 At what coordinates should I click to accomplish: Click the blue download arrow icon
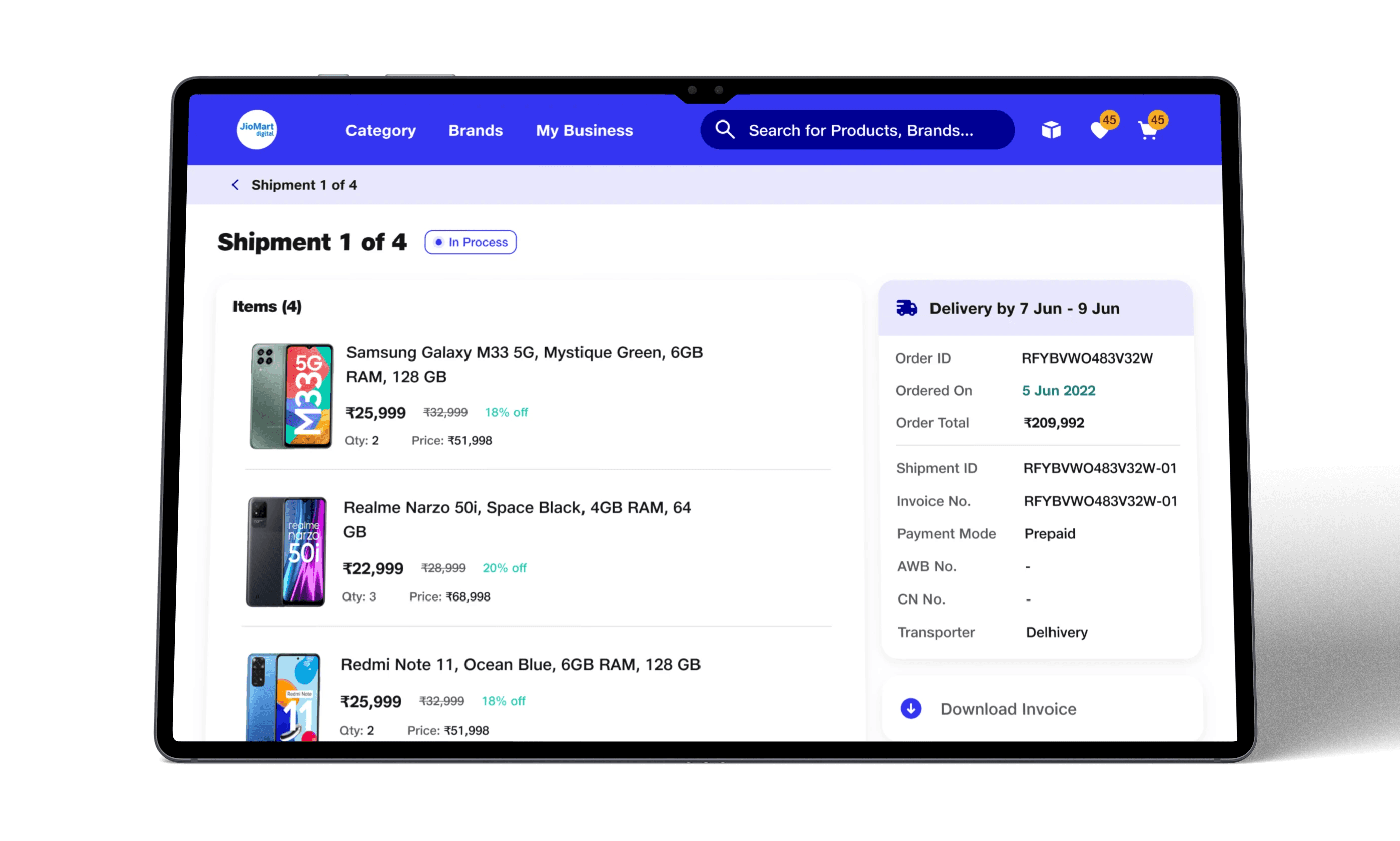pos(911,708)
